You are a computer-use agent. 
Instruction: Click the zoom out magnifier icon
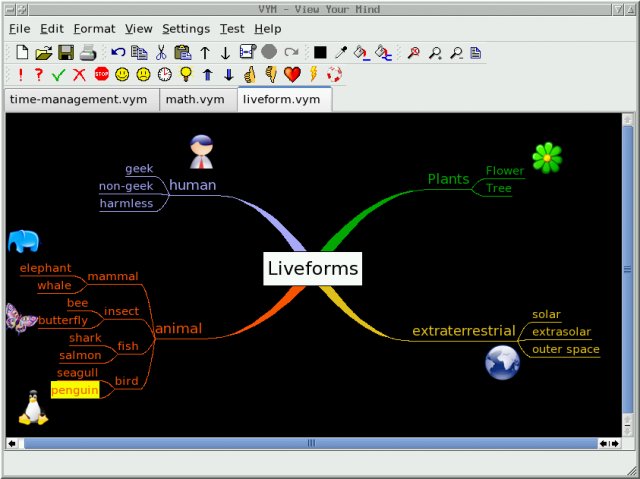pyautogui.click(x=456, y=53)
